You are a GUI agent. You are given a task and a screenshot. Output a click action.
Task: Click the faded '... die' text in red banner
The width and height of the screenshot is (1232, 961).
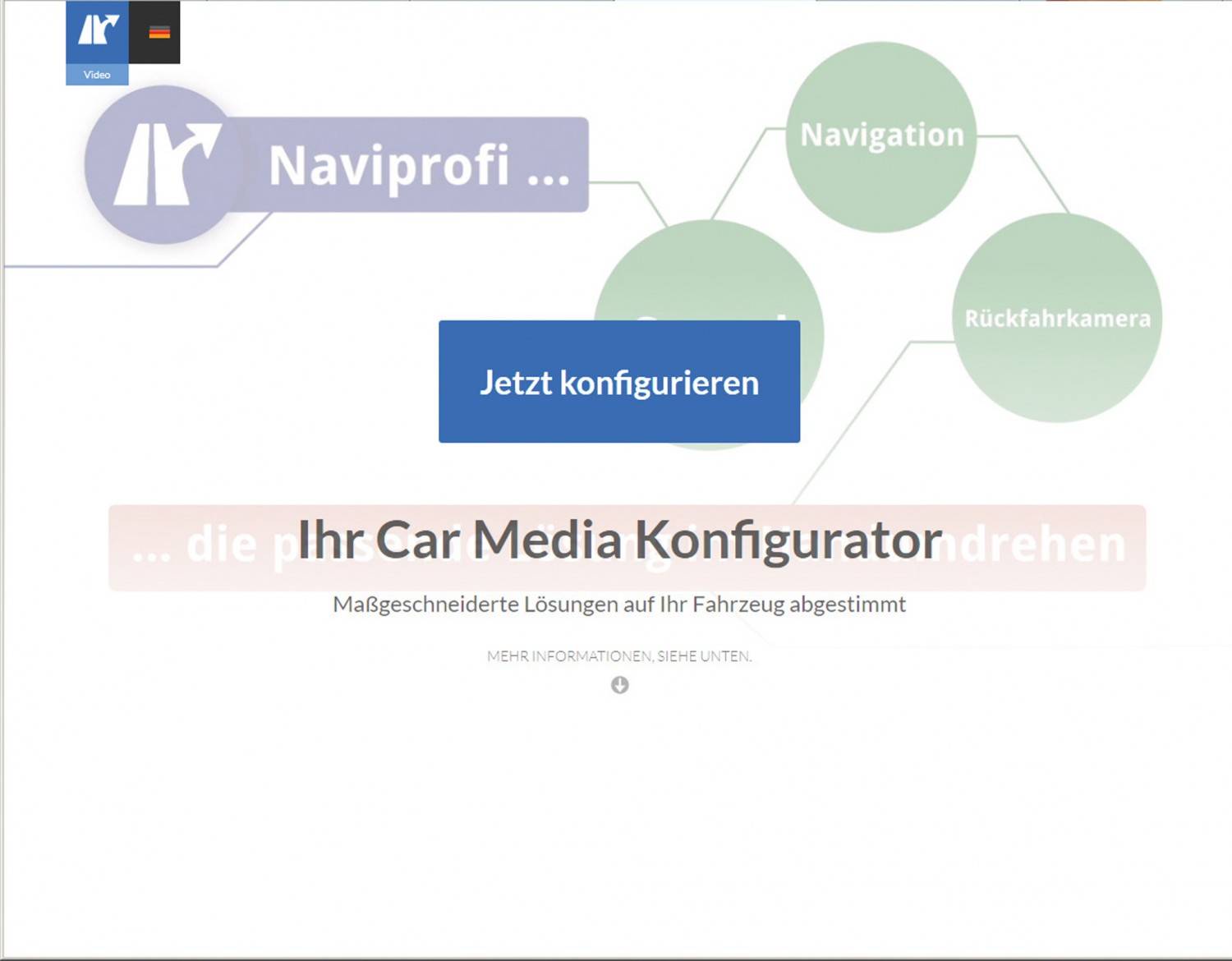[193, 546]
